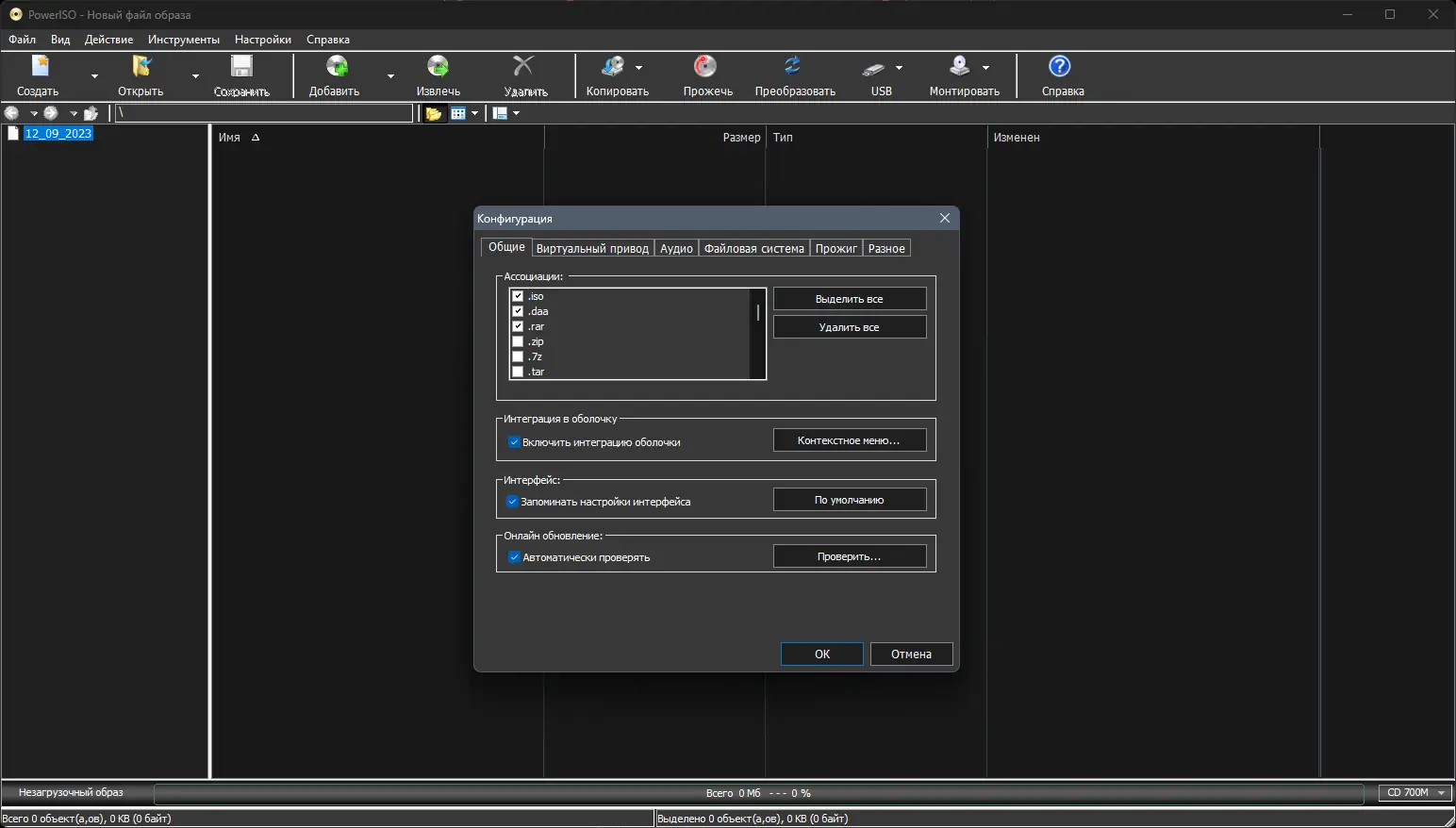Click the Создать (New) toolbar icon
The image size is (1456, 828).
40,66
